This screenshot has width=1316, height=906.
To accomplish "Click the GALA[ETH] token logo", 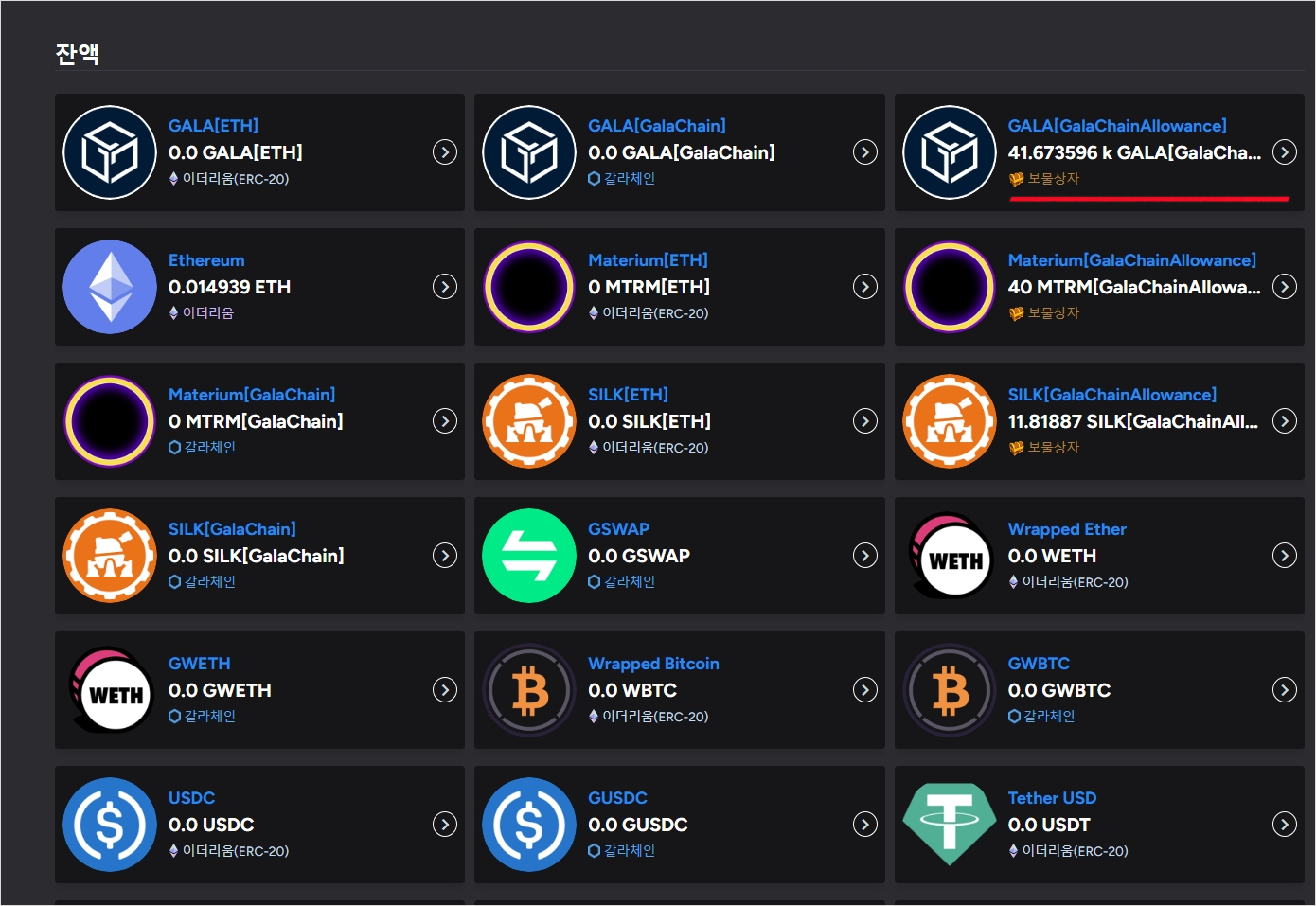I will [x=110, y=152].
